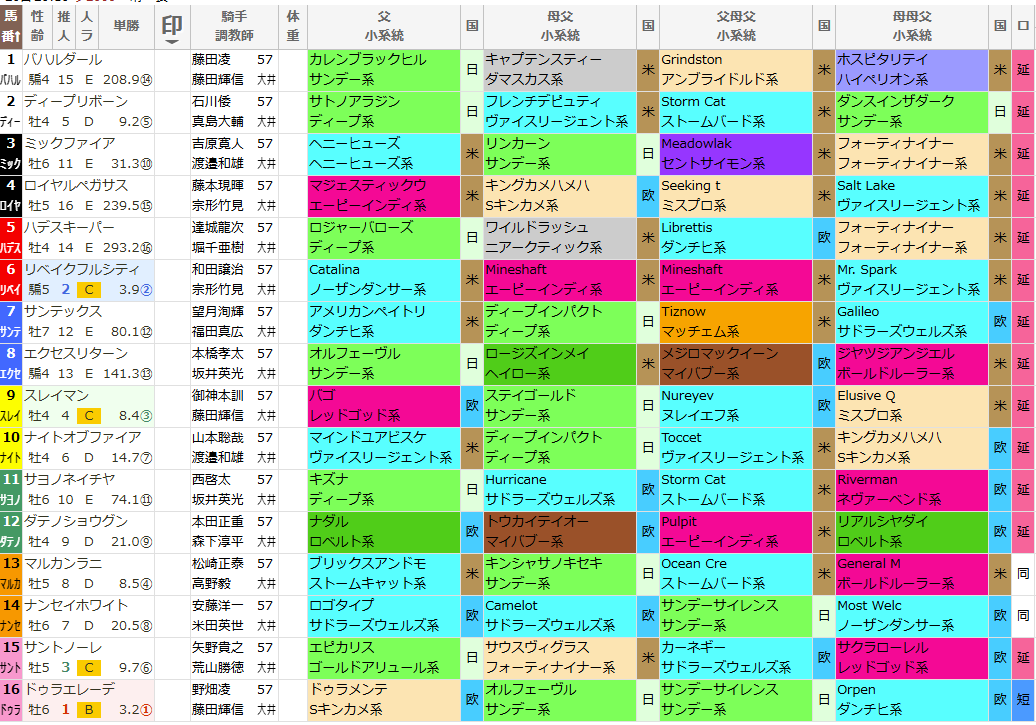Click the 単勝 odds column header
Image resolution: width=1036 pixels, height=725 pixels.
(126, 26)
